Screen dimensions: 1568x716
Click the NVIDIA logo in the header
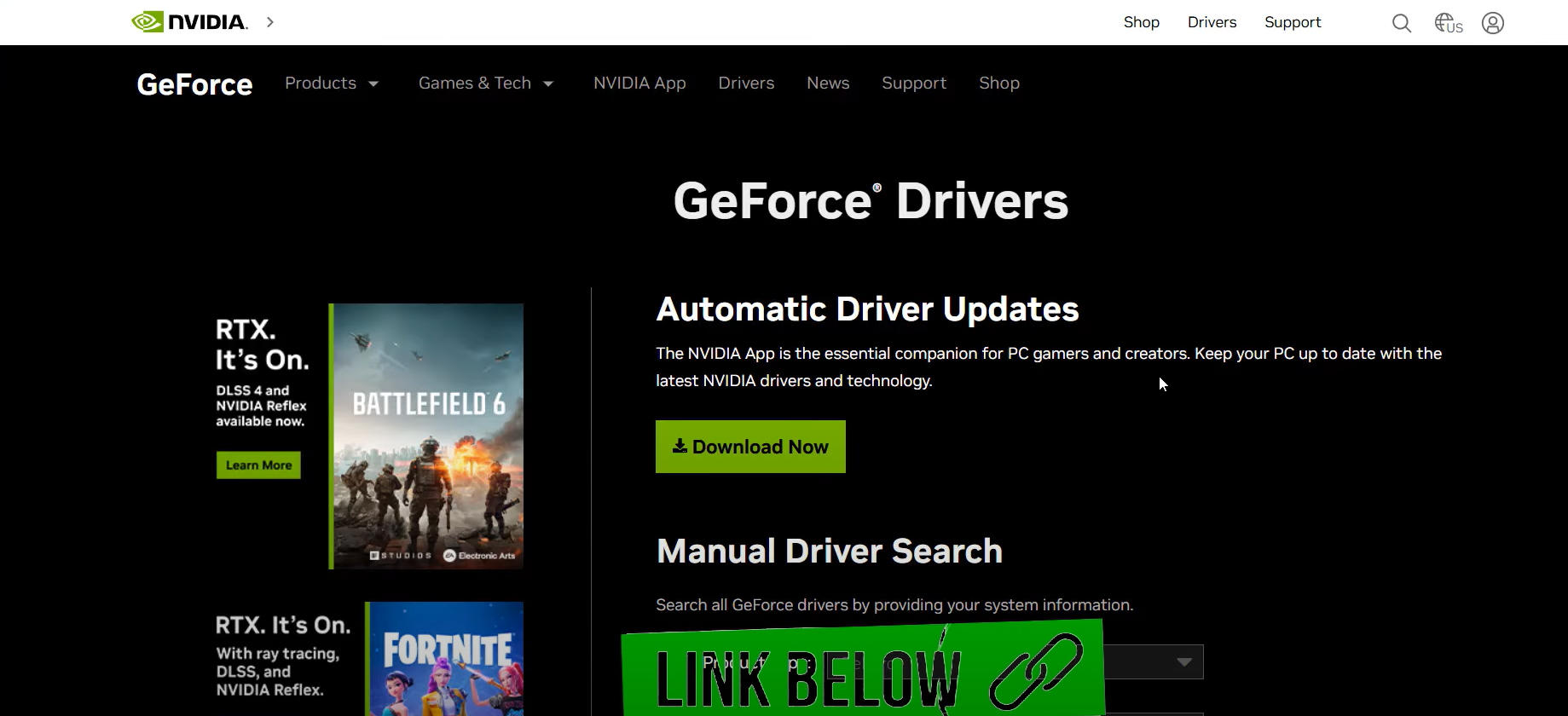[x=189, y=22]
